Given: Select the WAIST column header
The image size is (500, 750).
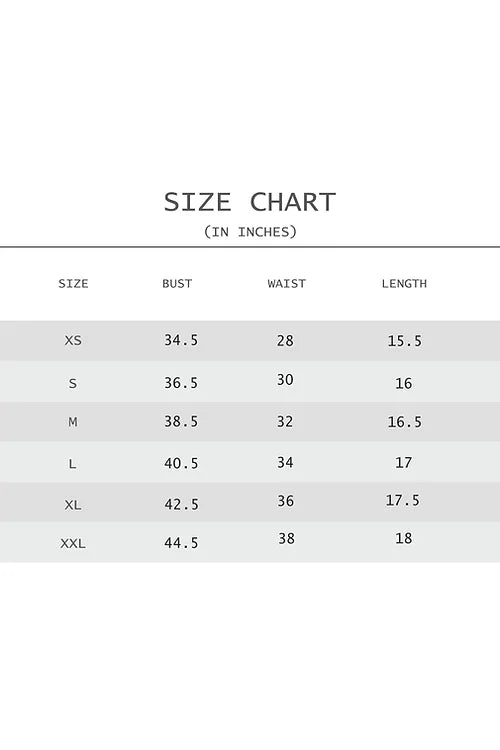Looking at the screenshot, I should coord(287,284).
